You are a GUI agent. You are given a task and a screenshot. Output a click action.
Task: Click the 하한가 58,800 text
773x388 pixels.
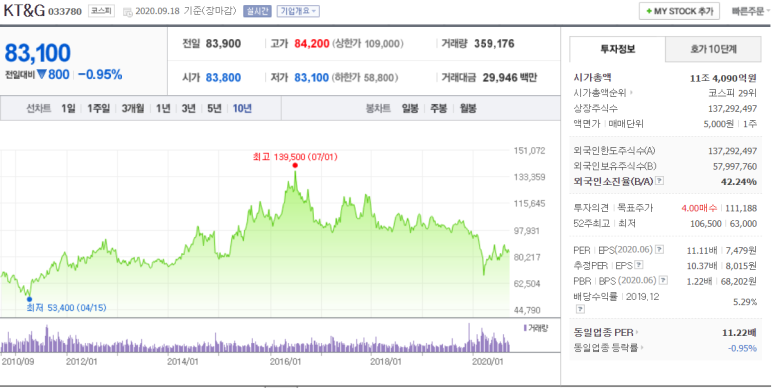coord(365,77)
